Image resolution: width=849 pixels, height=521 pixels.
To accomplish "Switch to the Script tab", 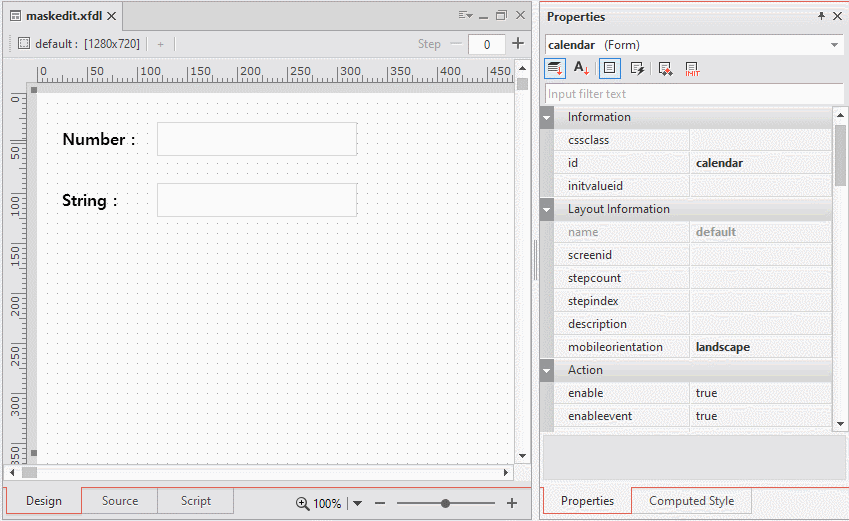I will pos(196,501).
